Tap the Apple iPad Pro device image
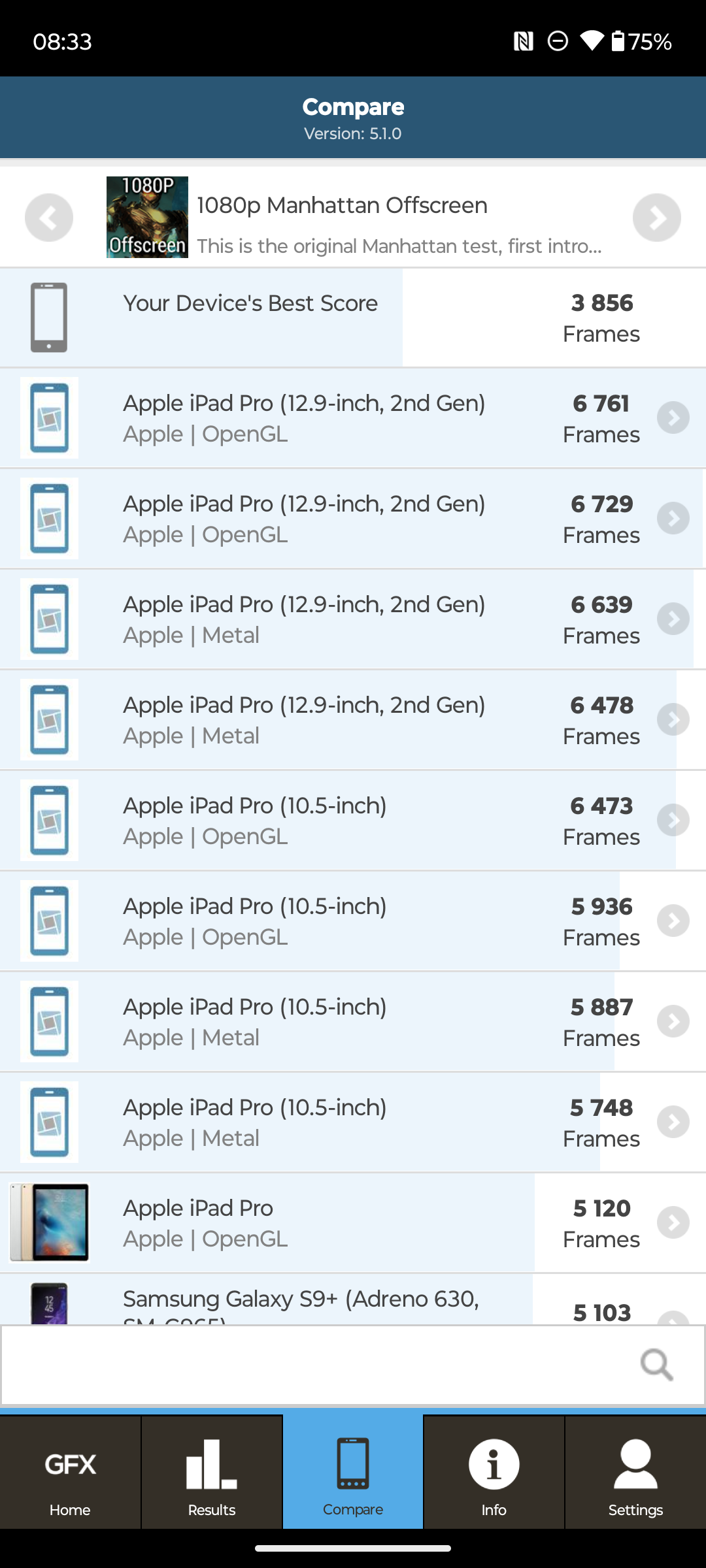The image size is (706, 1568). click(x=49, y=1222)
